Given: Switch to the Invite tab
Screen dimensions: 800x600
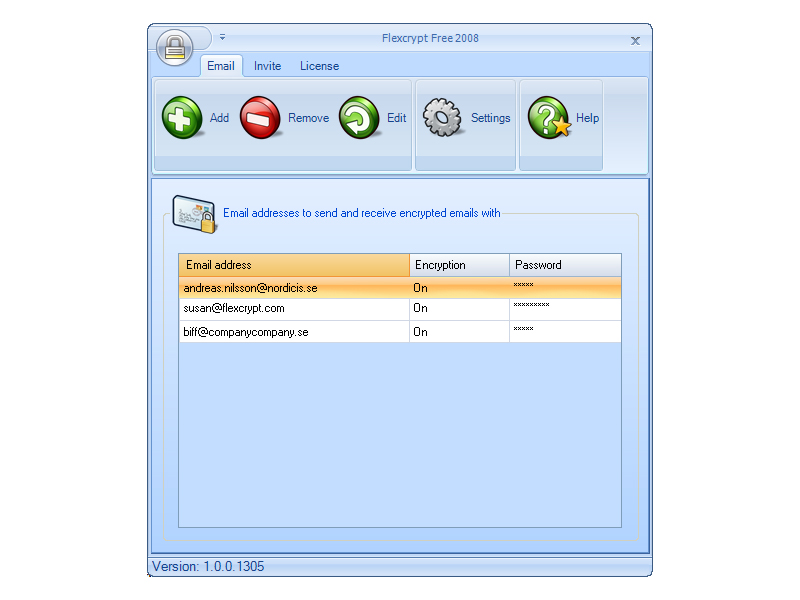Looking at the screenshot, I should click(x=267, y=66).
